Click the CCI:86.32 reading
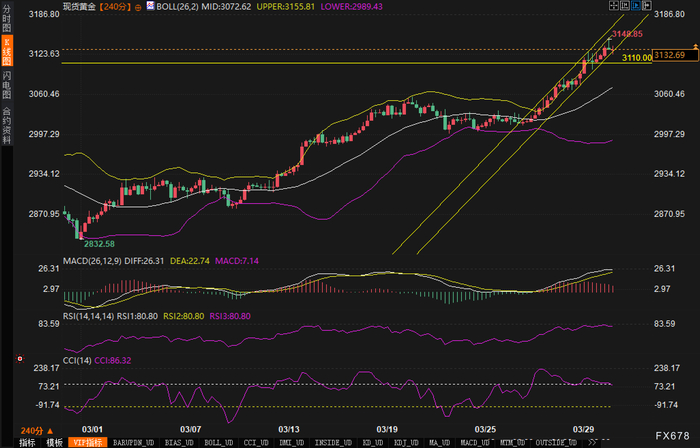The image size is (700, 448). [x=112, y=360]
